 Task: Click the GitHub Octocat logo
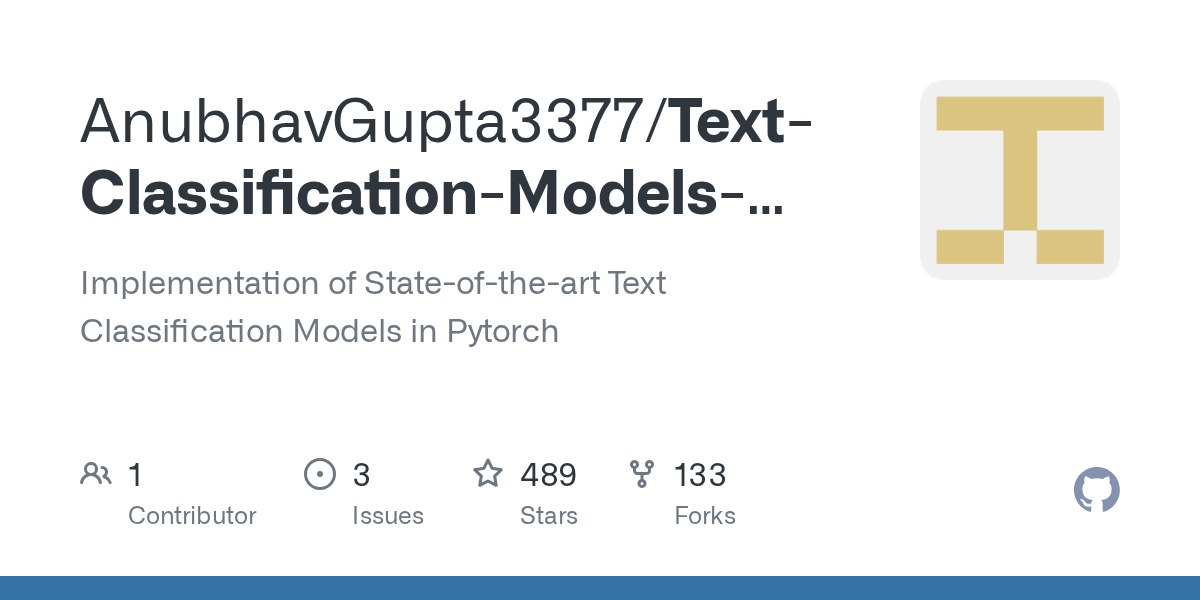1096,491
